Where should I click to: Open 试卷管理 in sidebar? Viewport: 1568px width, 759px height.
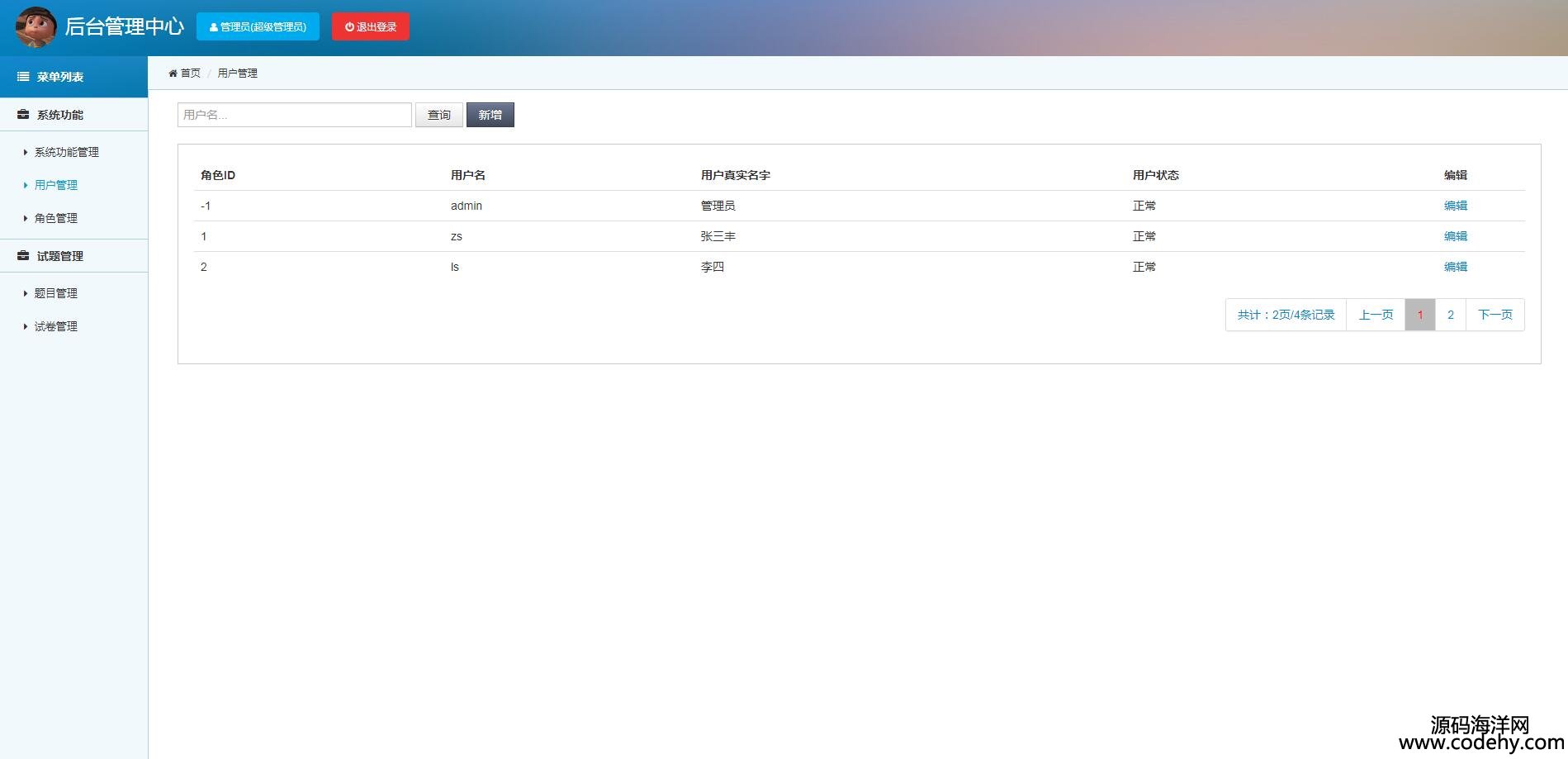[x=55, y=326]
